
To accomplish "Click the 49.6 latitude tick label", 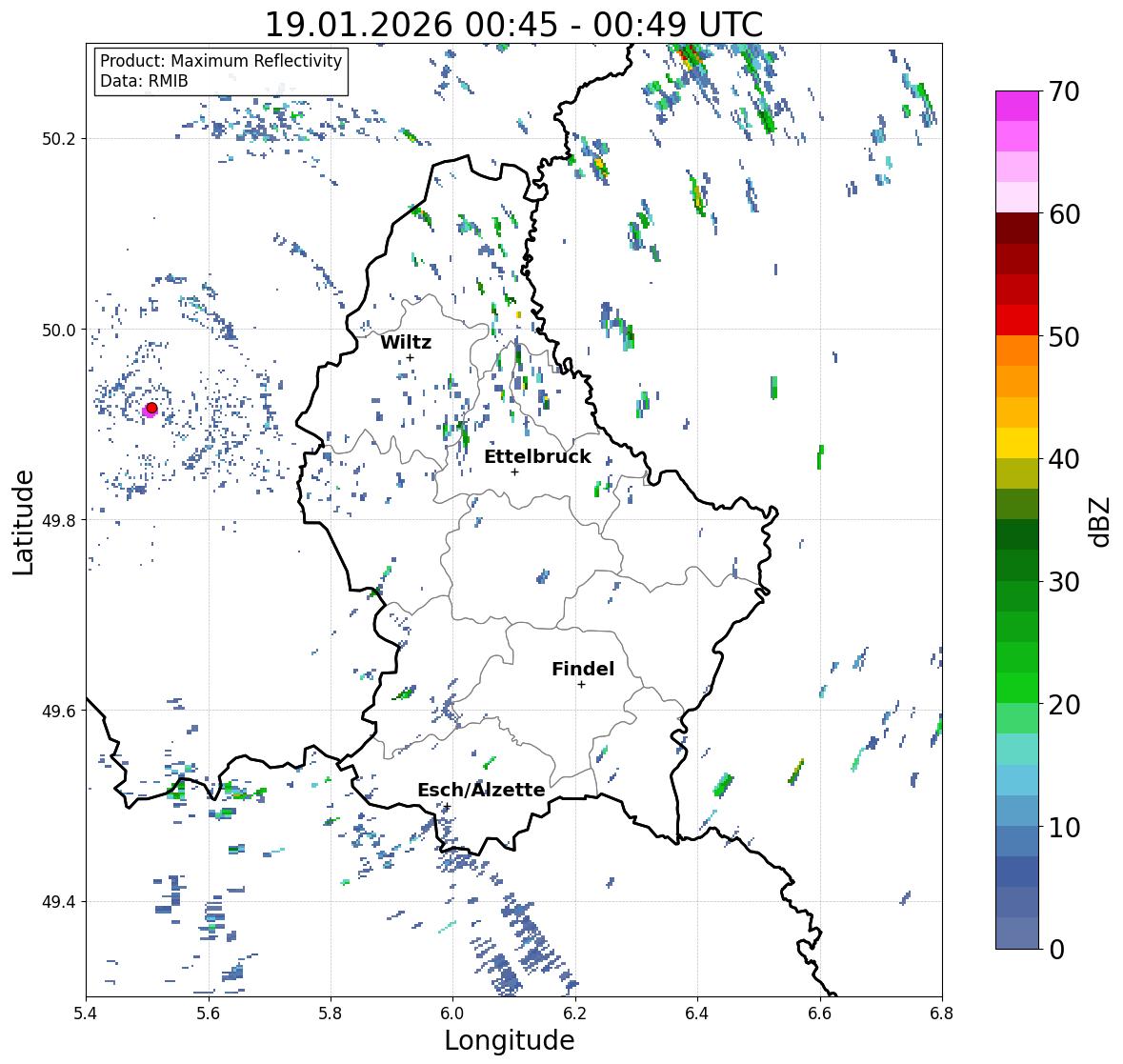I will pos(58,711).
